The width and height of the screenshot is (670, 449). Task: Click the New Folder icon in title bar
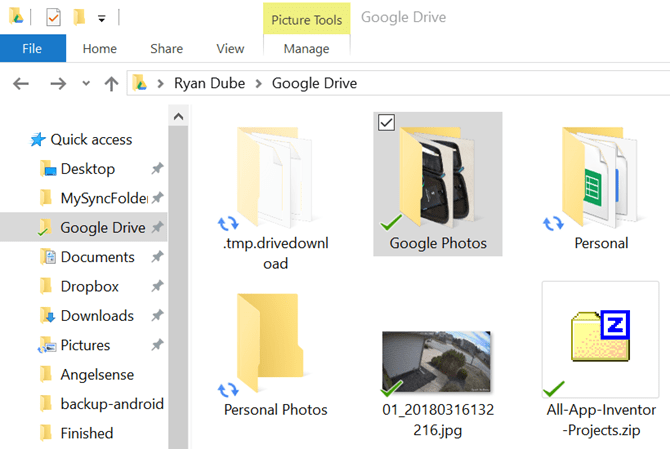coord(78,17)
